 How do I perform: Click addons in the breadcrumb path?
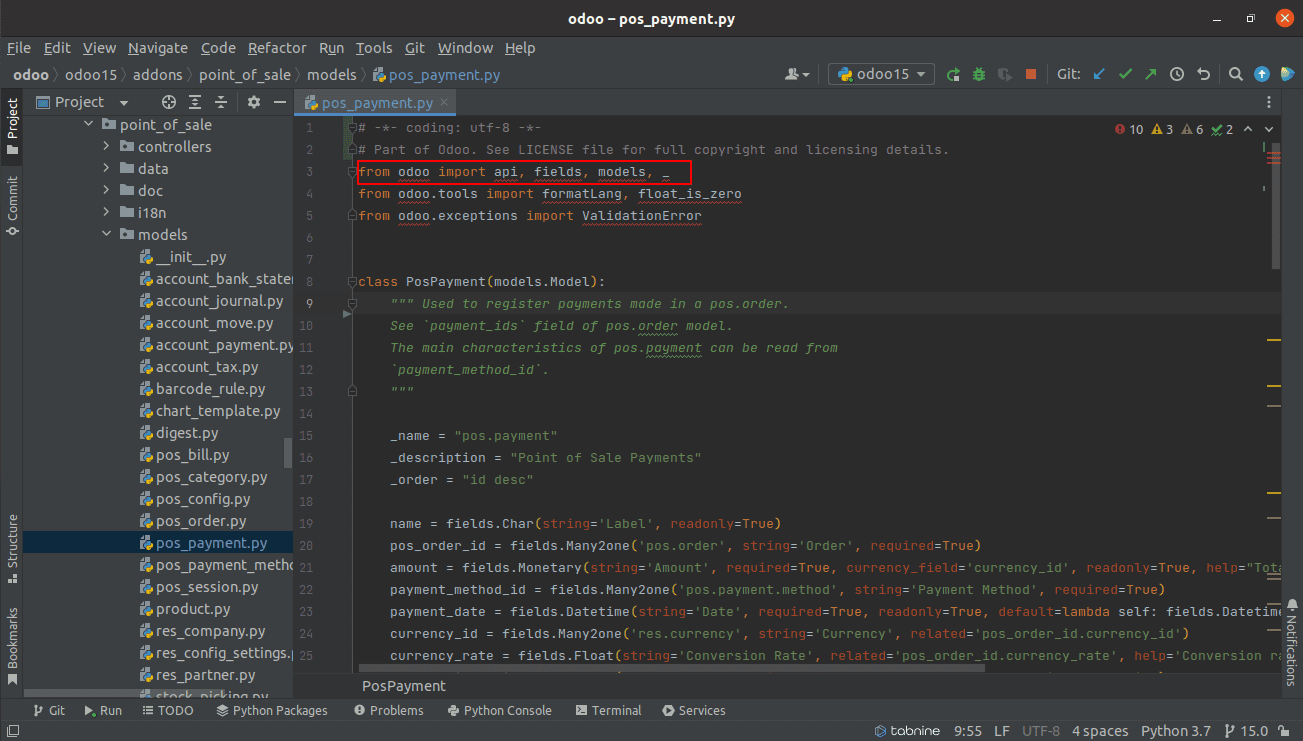pyautogui.click(x=160, y=75)
